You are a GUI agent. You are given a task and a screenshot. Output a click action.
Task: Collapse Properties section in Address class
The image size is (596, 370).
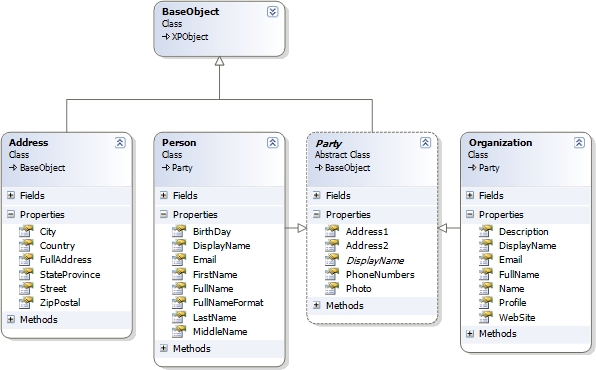11,214
